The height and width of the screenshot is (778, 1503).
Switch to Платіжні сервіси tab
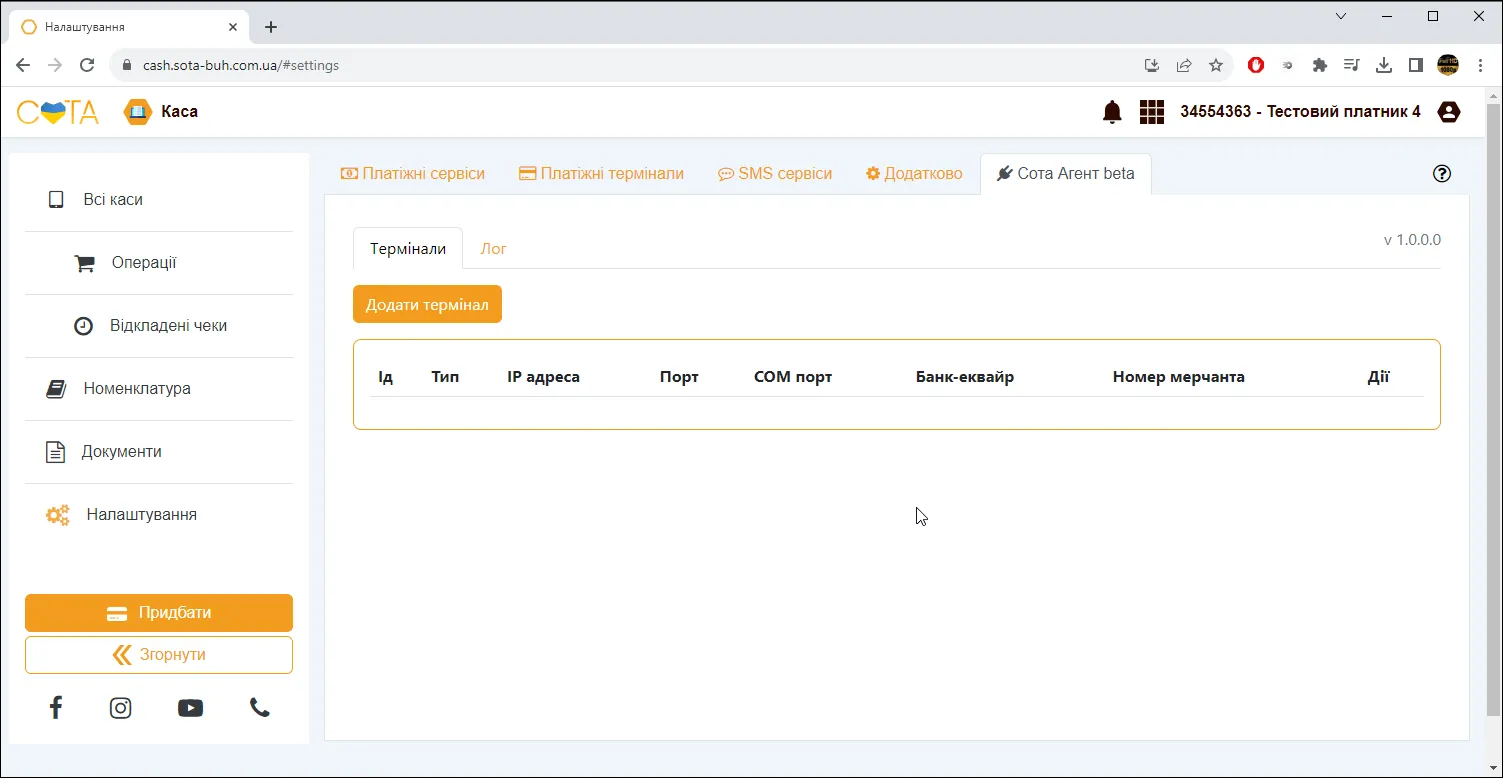(413, 174)
